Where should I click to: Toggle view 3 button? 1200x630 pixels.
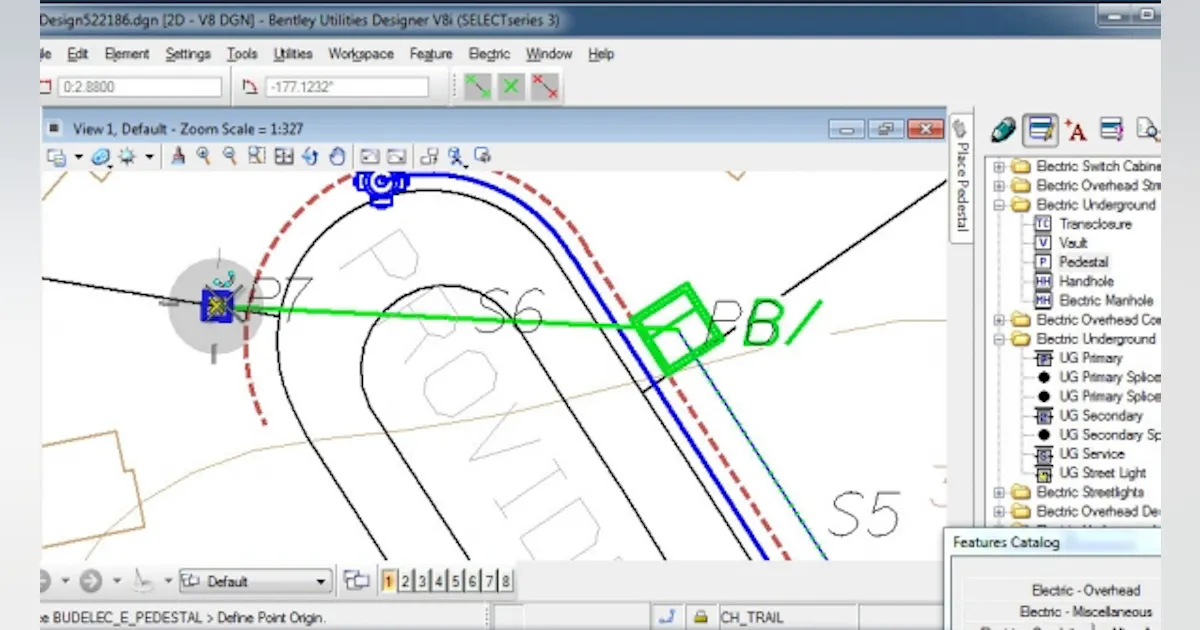tap(423, 581)
